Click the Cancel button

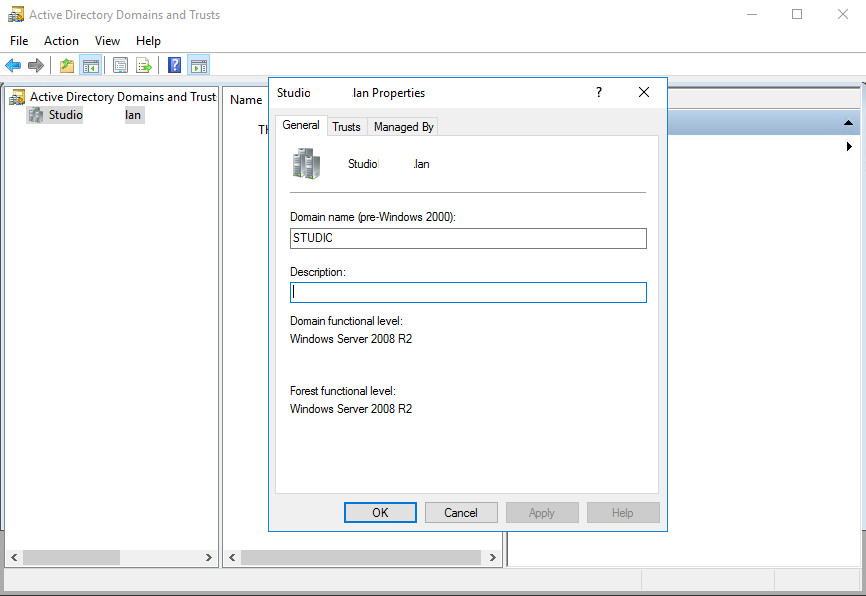(461, 513)
